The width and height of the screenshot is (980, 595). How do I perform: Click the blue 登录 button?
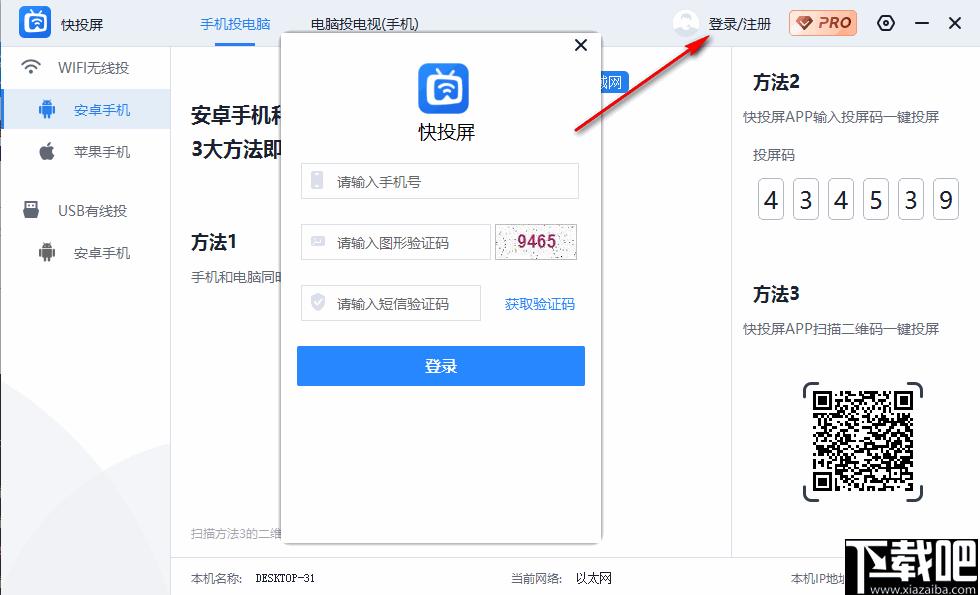tap(441, 366)
